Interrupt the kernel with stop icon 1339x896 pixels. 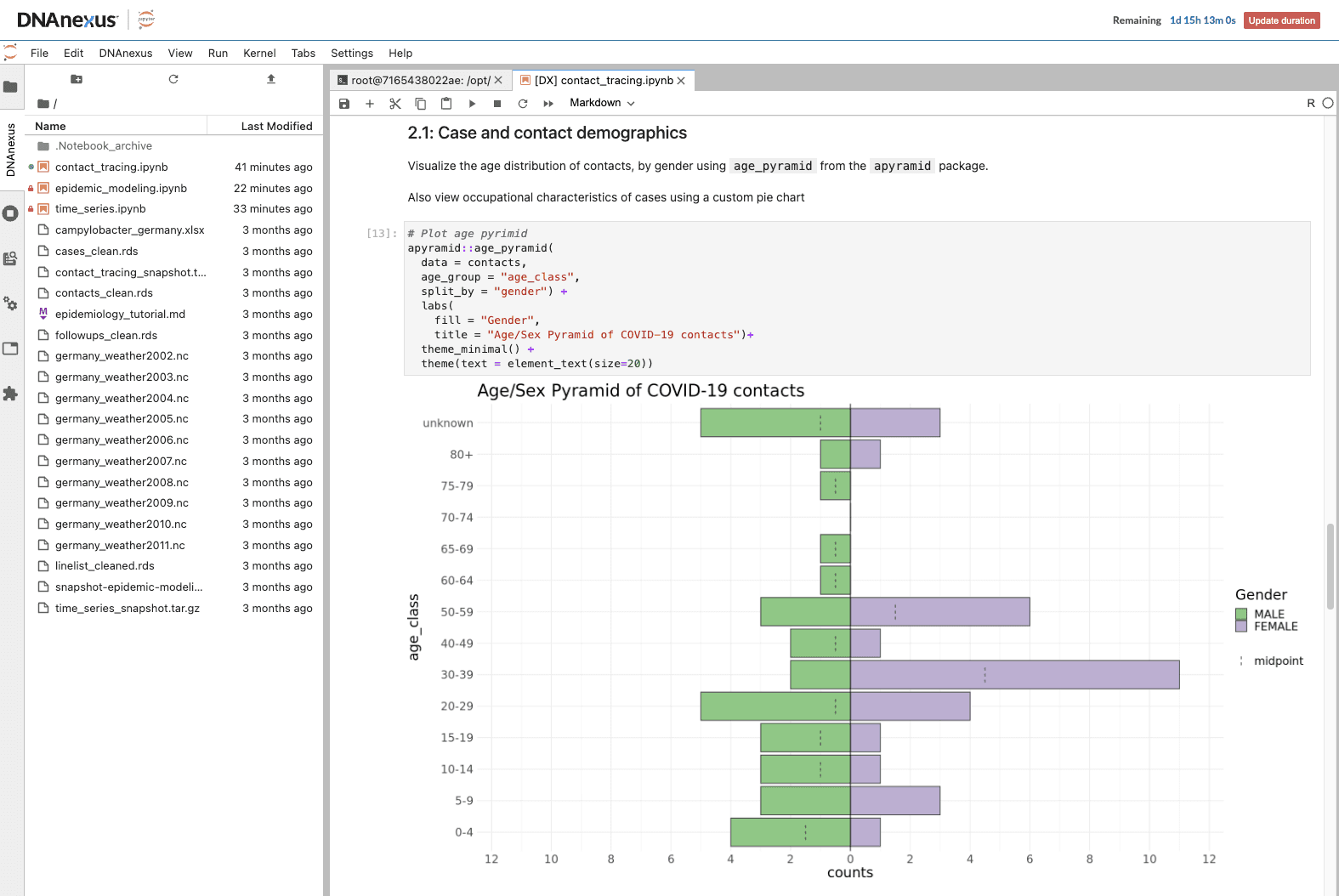click(497, 104)
